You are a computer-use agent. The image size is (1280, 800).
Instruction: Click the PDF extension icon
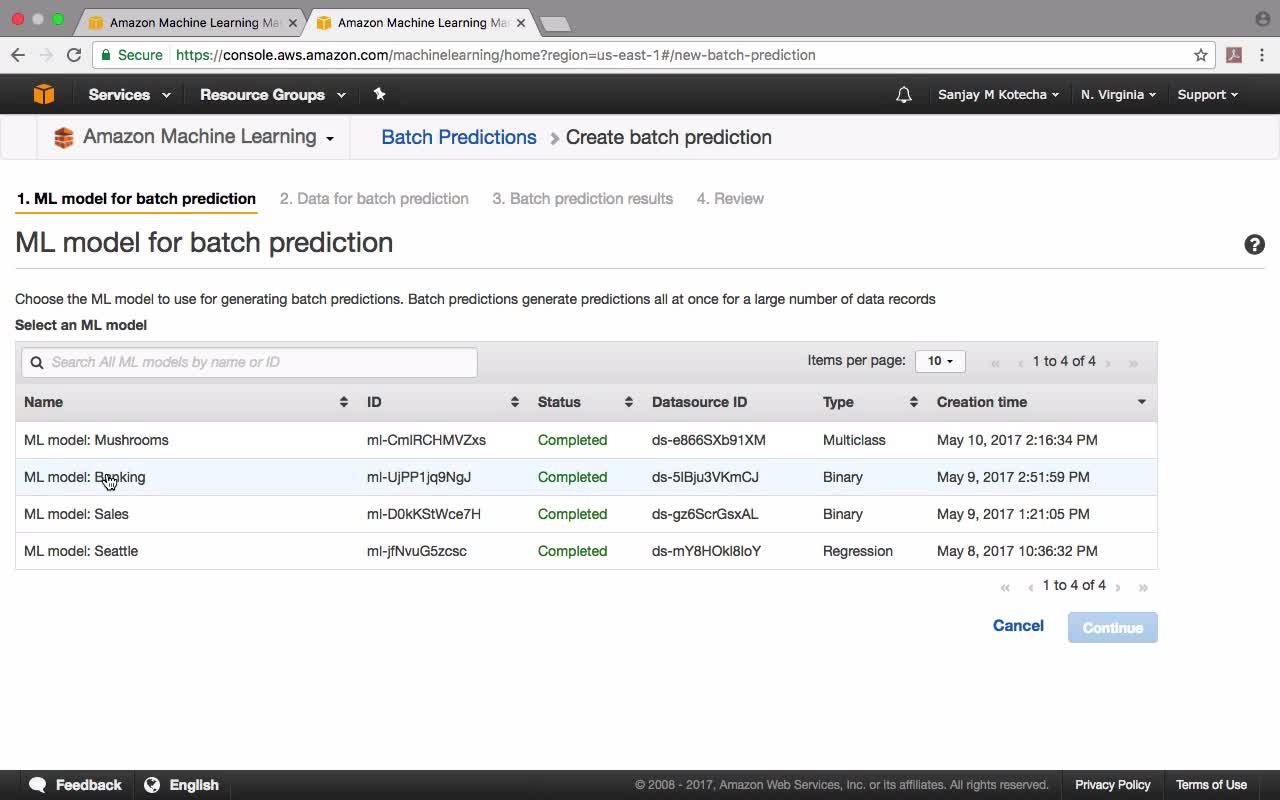point(1234,55)
